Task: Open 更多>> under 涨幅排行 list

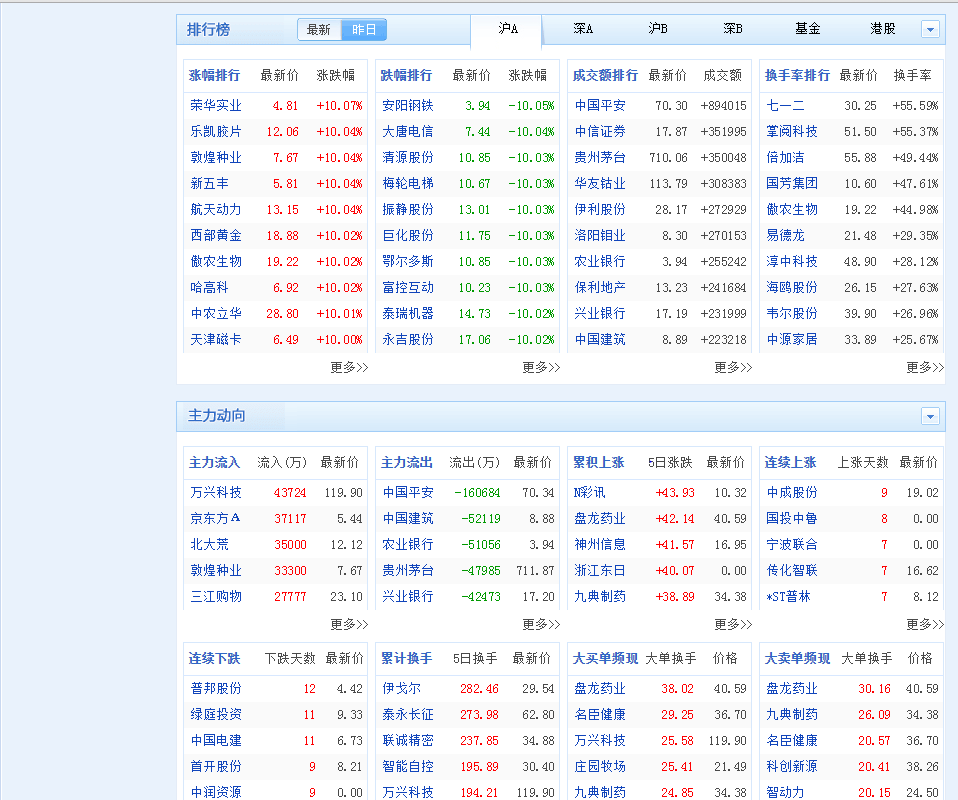Action: tap(349, 367)
